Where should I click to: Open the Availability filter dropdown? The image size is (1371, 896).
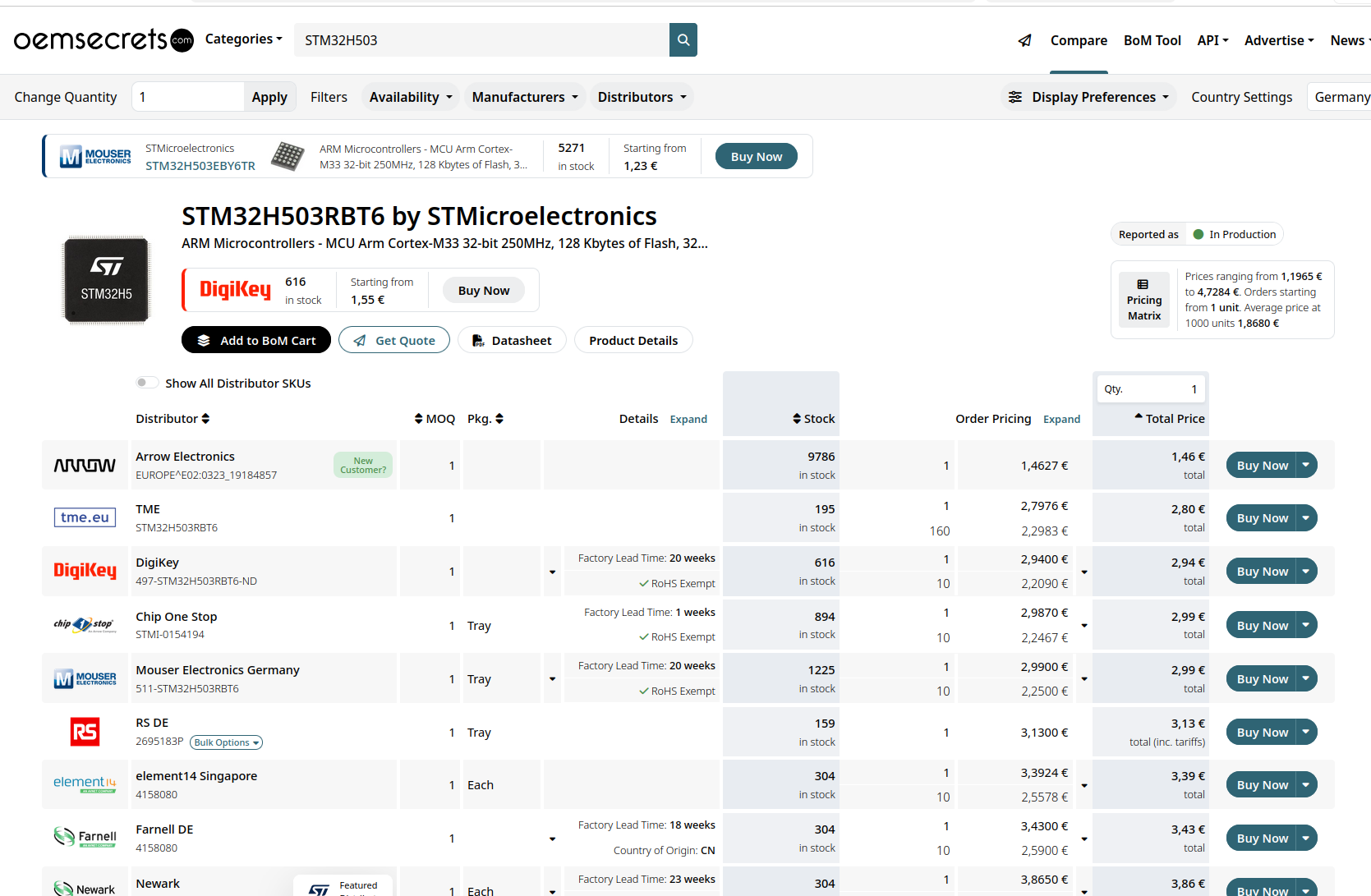411,97
